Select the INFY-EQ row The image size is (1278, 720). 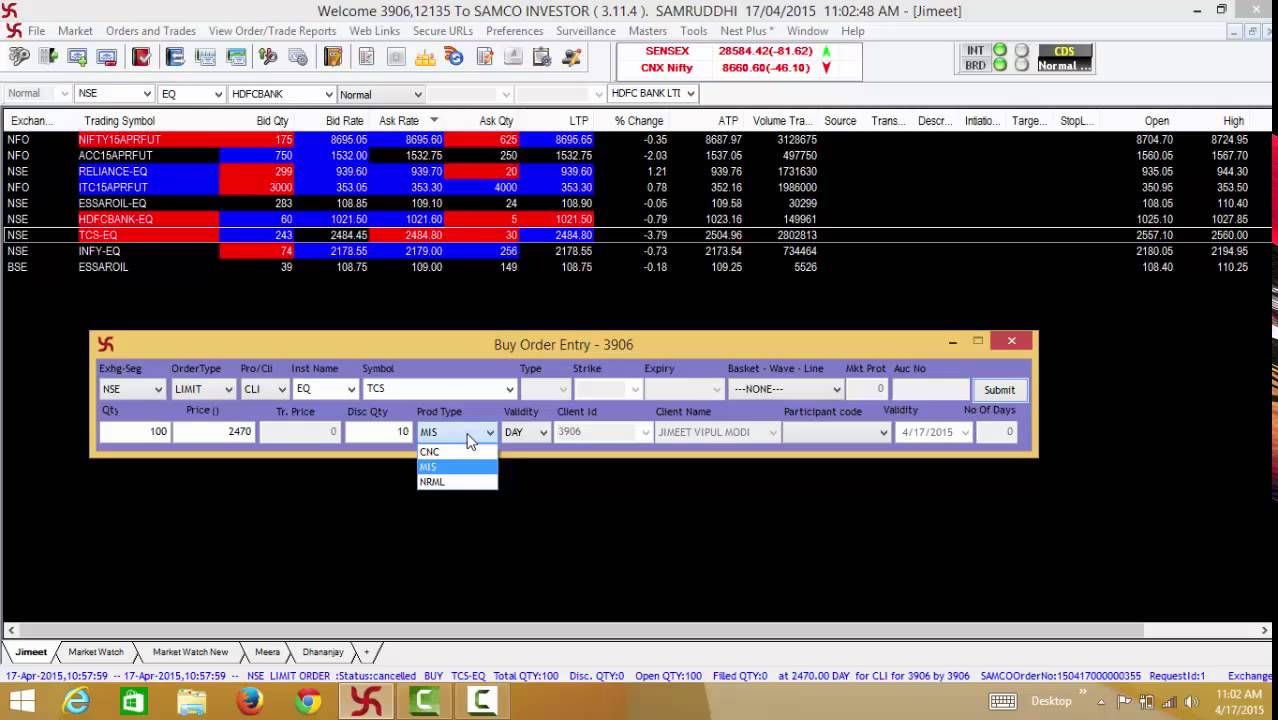pyautogui.click(x=636, y=251)
